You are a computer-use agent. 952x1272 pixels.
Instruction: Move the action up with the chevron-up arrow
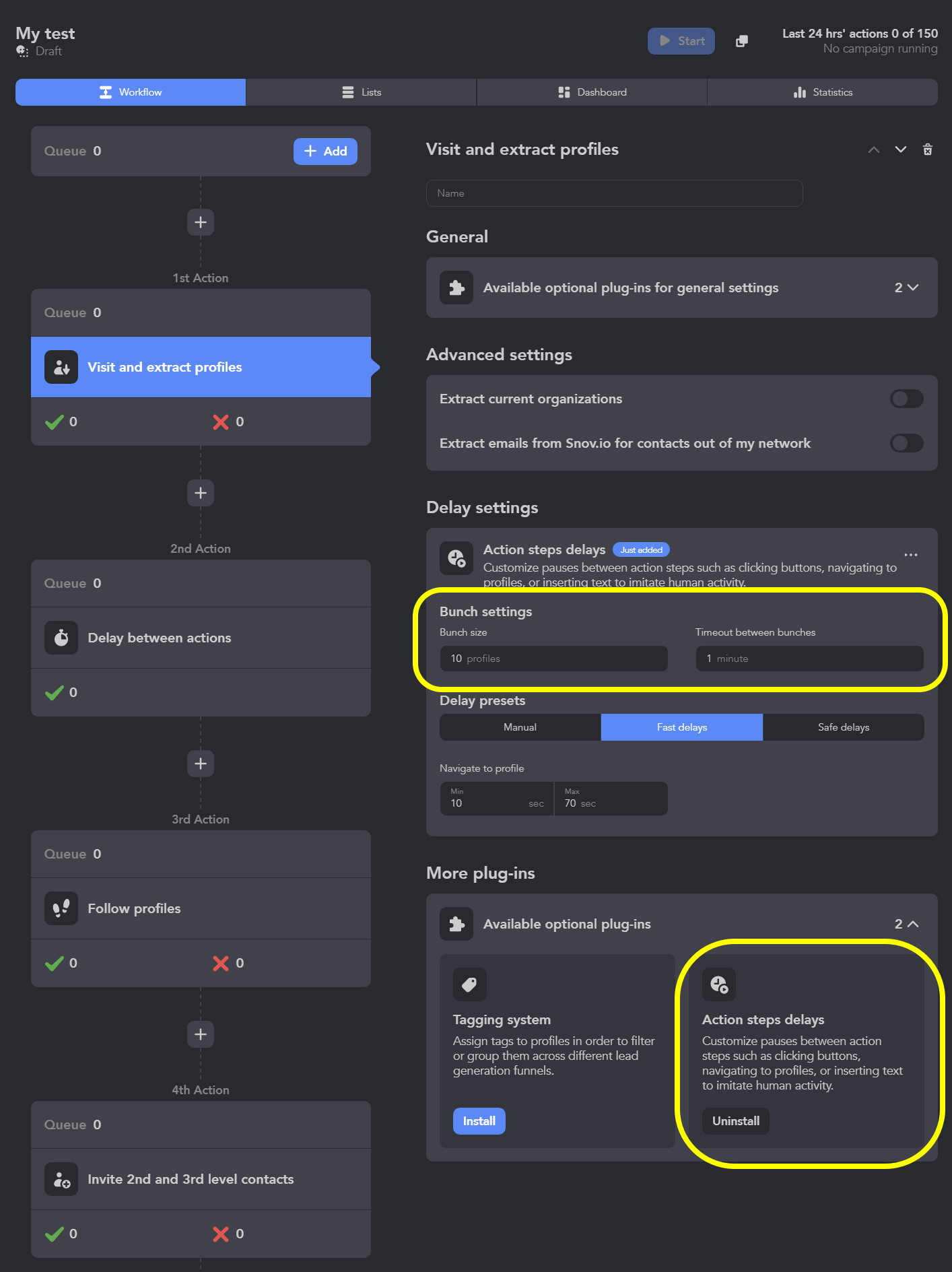[873, 149]
